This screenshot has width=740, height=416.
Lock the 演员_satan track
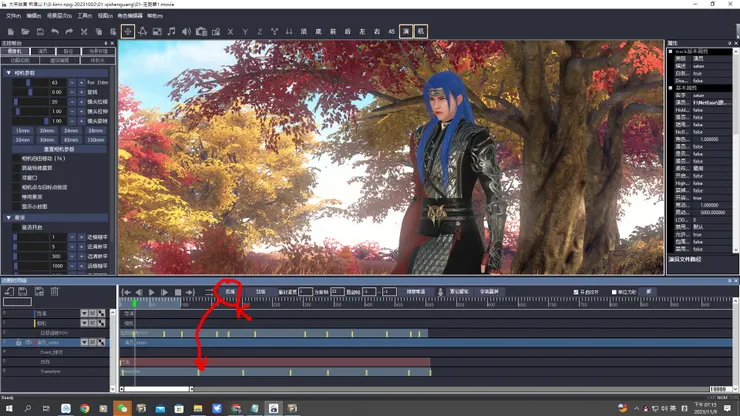[x=18, y=342]
